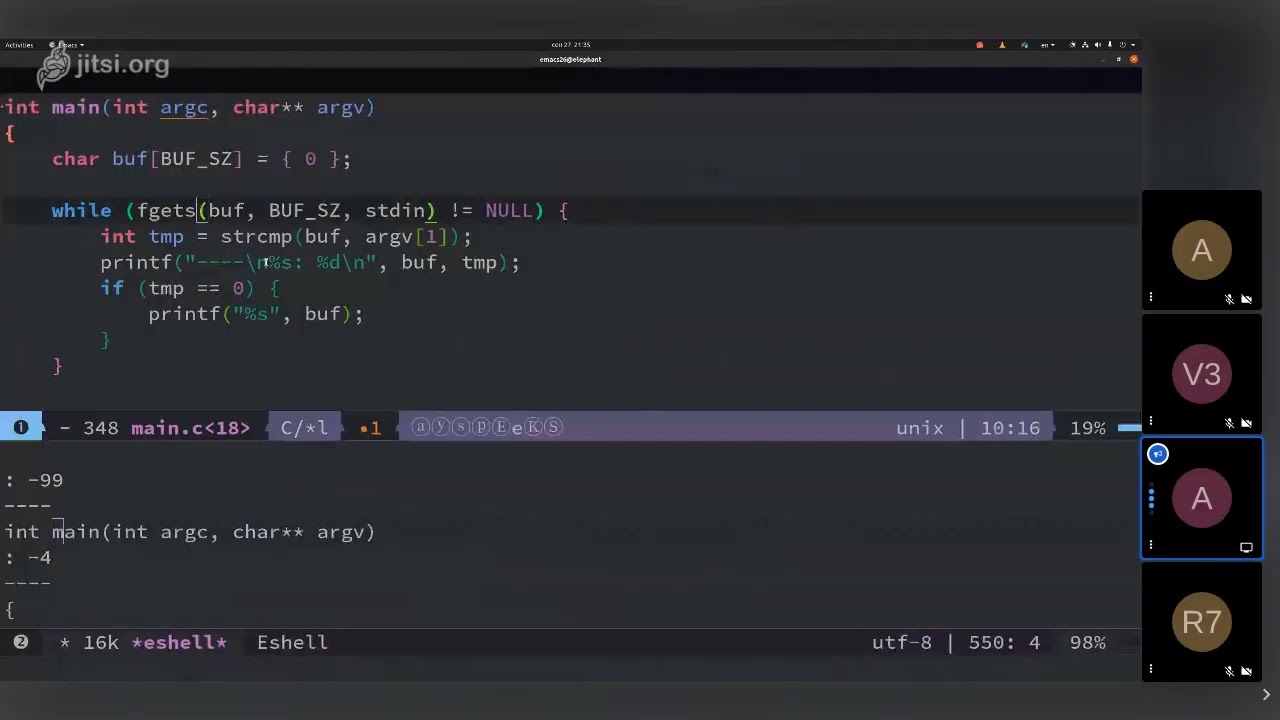Click C/*l major mode indicator
Image resolution: width=1280 pixels, height=720 pixels.
coord(304,428)
